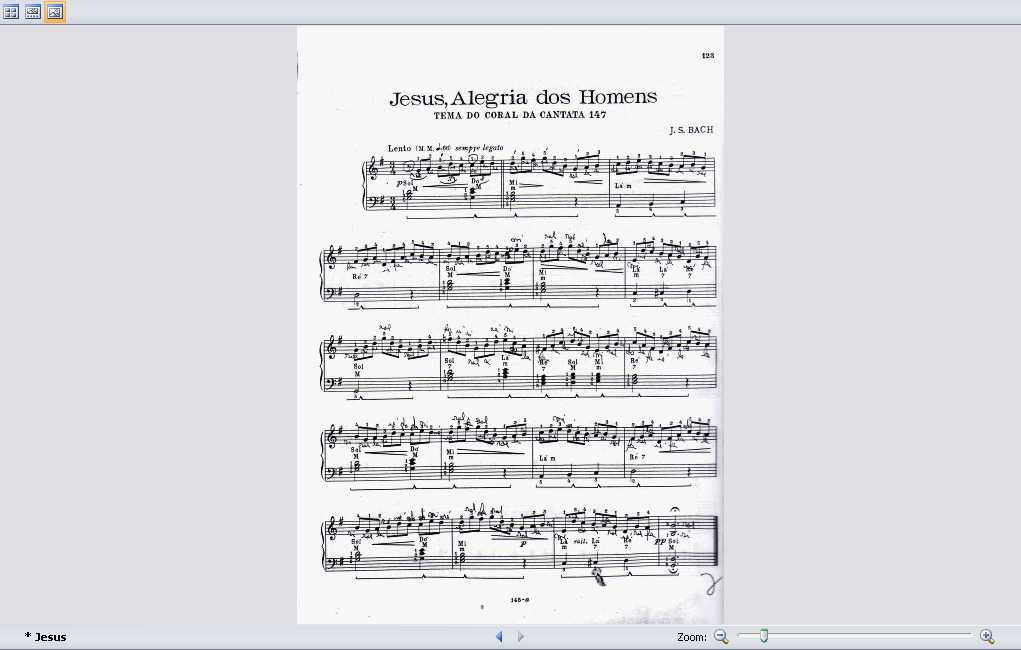This screenshot has height=650, width=1021.
Task: Go to the previous picture
Action: (499, 637)
